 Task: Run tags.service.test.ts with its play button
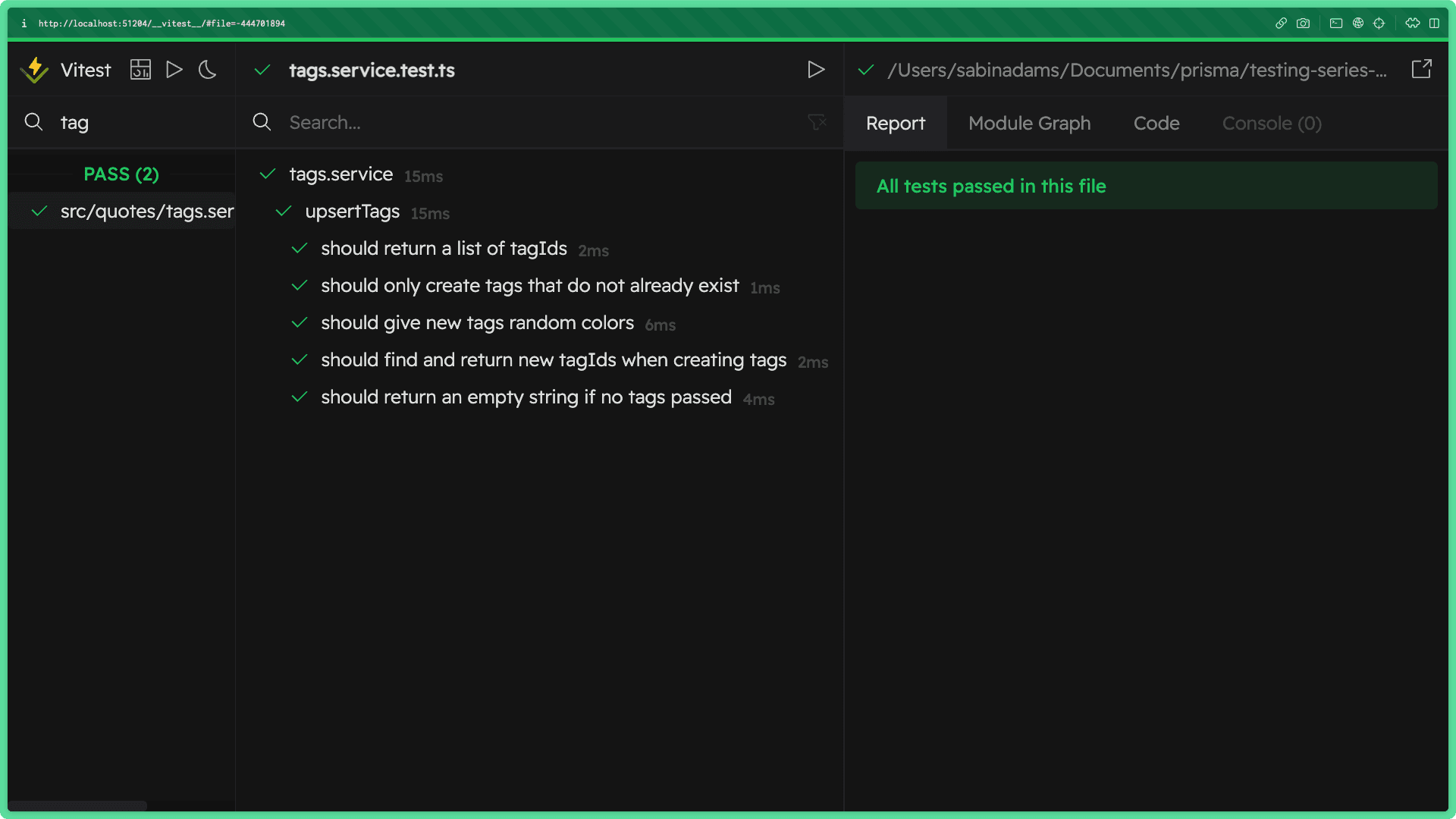point(816,69)
